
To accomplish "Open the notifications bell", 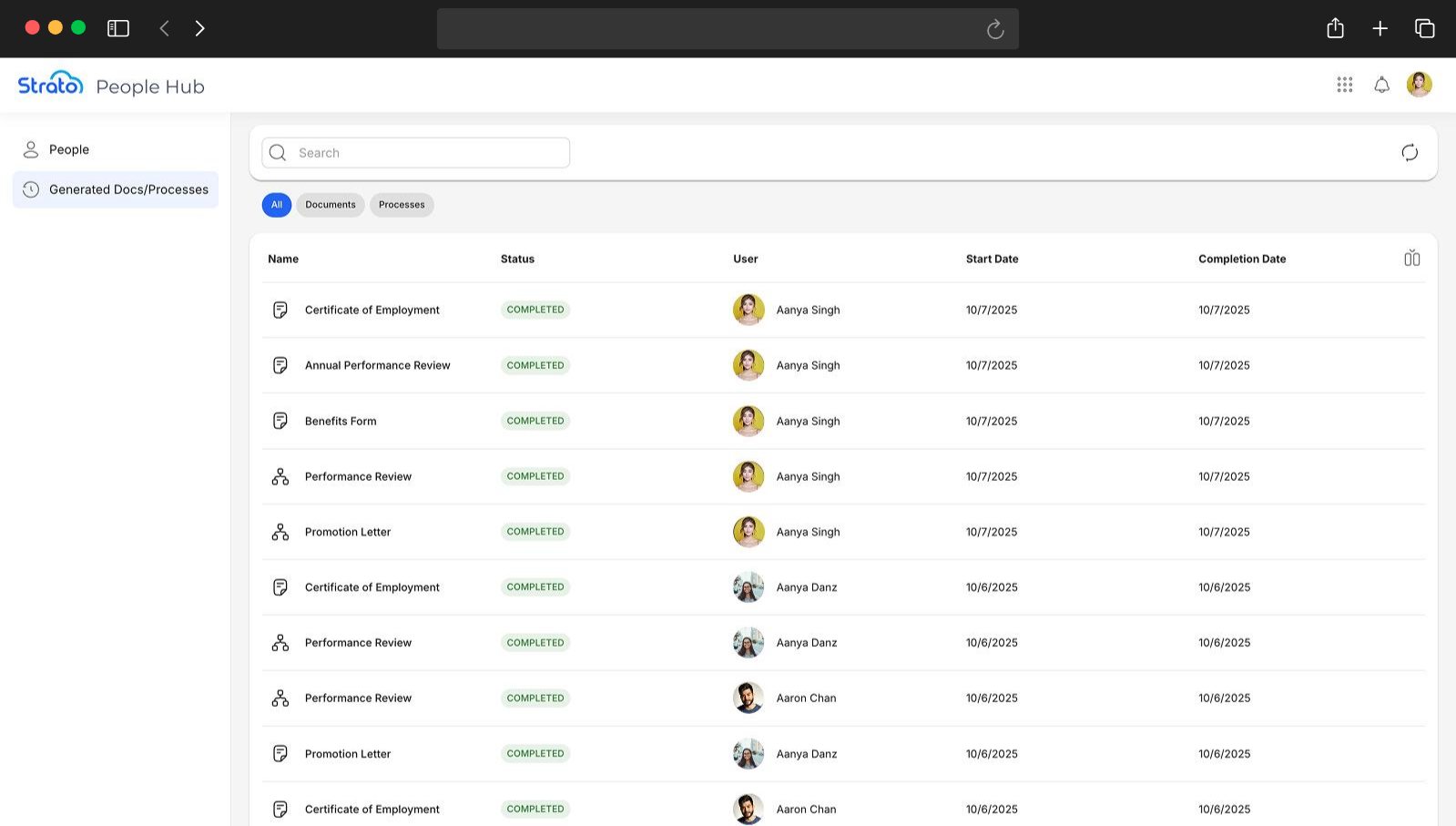I will [x=1381, y=85].
